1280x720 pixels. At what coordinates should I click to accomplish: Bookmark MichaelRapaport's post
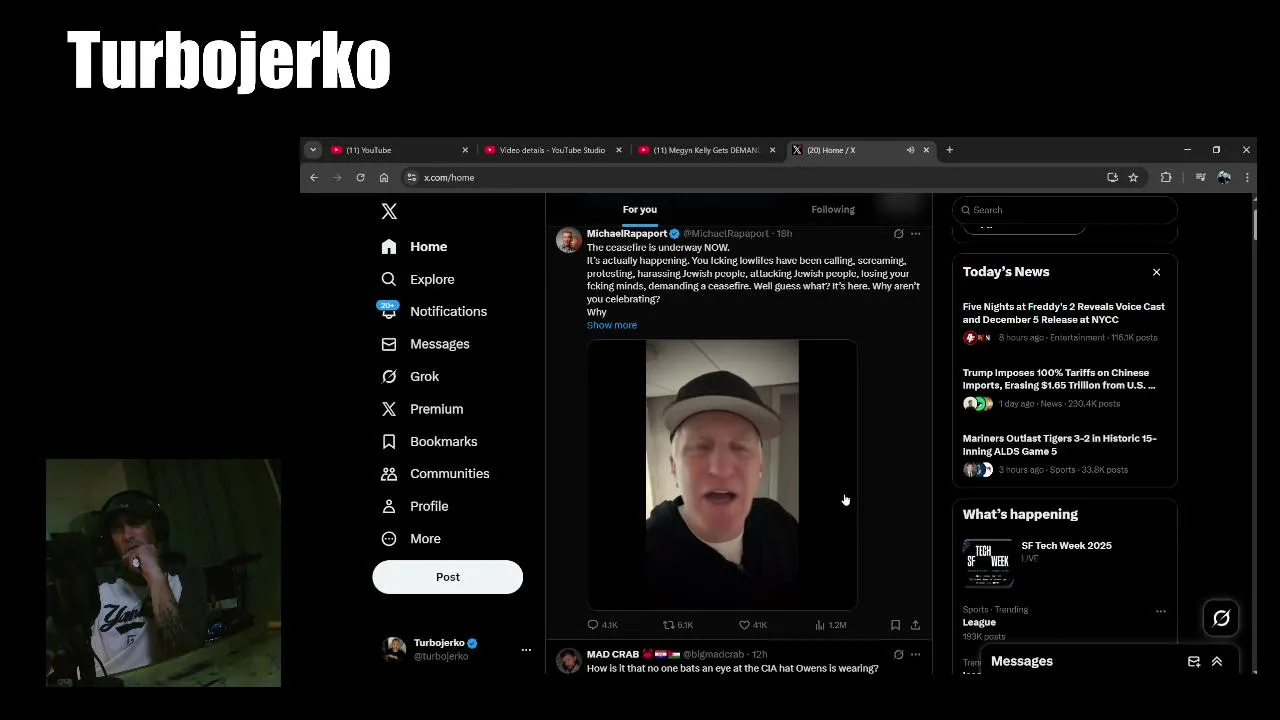pyautogui.click(x=895, y=625)
